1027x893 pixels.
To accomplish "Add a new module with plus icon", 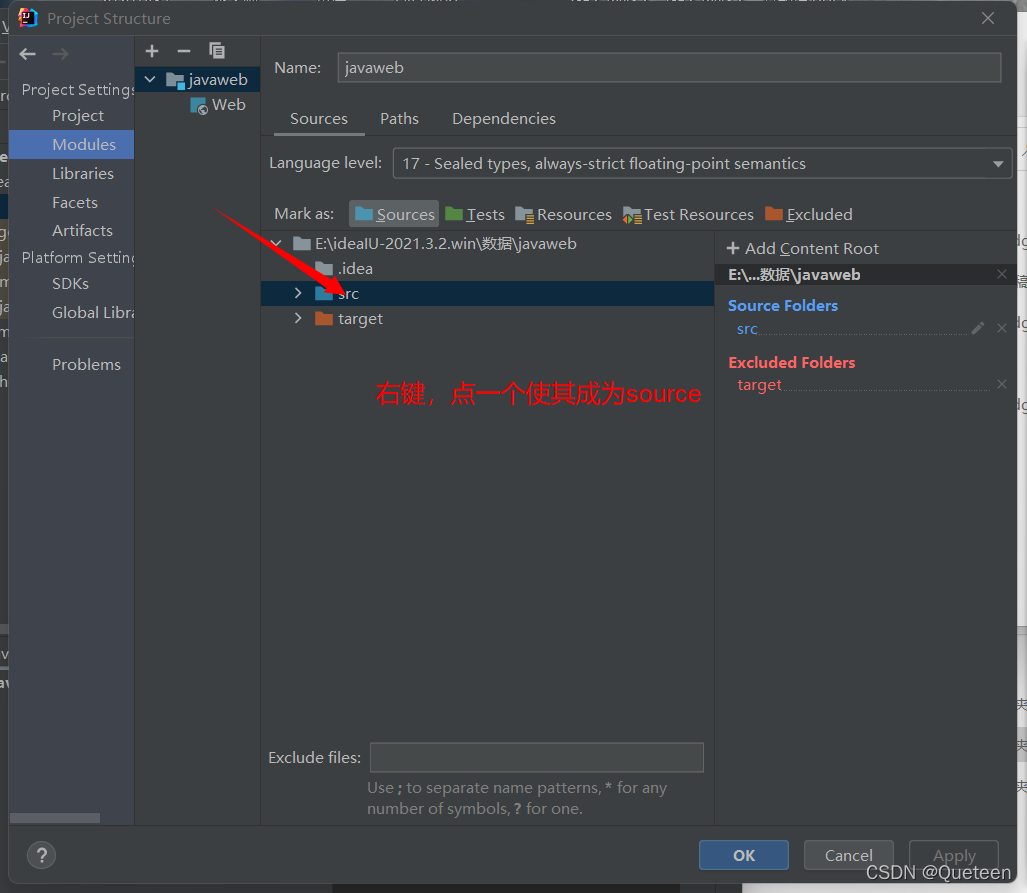I will (152, 51).
